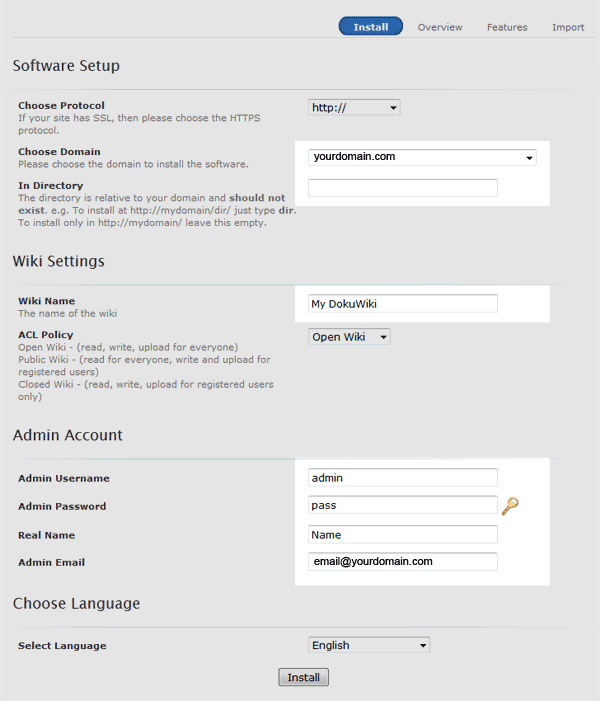Viewport: 600px width, 701px height.
Task: Click the Wiki Settings heading
Action: pos(59,261)
